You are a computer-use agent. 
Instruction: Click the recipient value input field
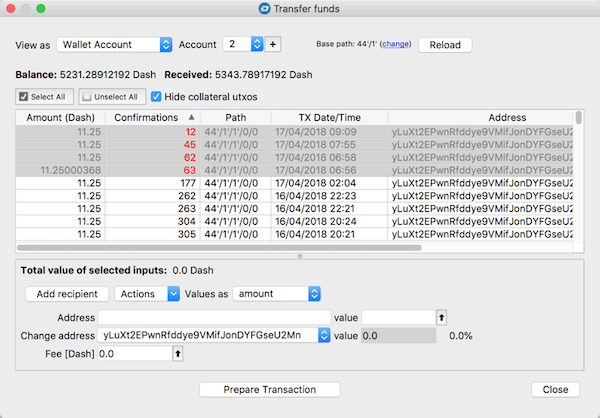[399, 318]
